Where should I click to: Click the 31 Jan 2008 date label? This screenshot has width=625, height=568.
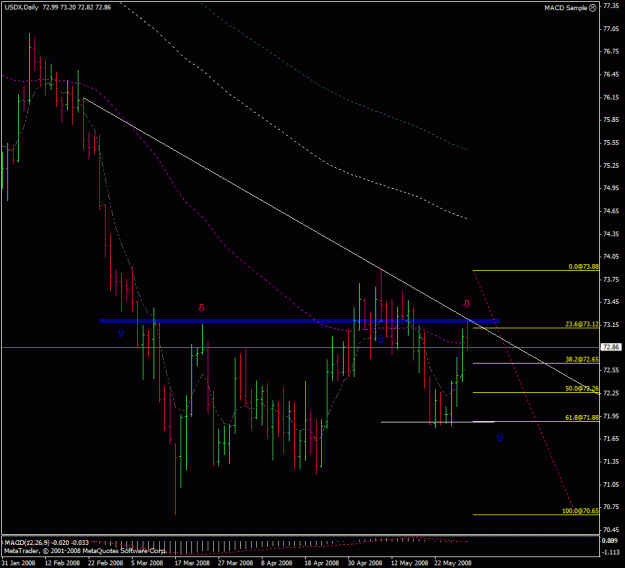pyautogui.click(x=18, y=563)
